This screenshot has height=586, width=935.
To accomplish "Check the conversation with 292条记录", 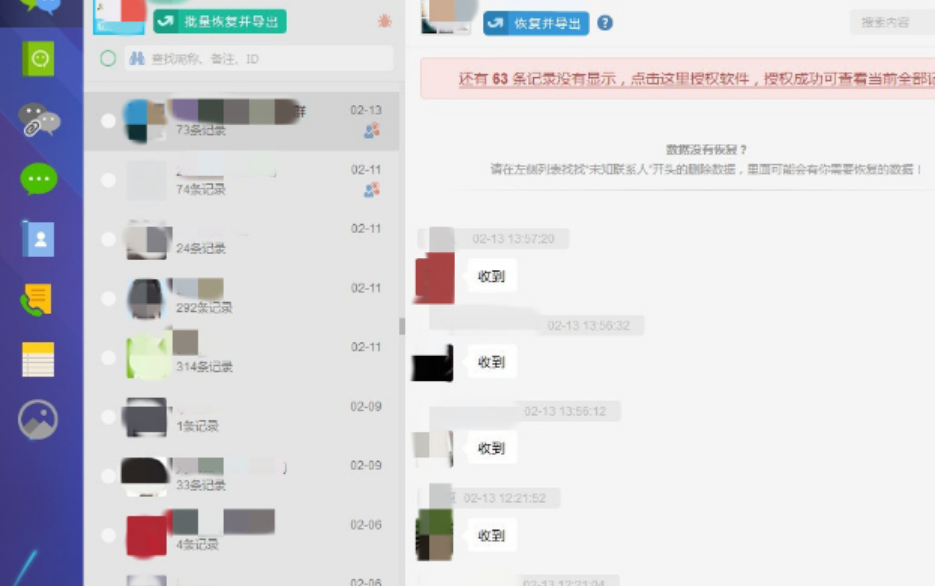I will click(108, 298).
